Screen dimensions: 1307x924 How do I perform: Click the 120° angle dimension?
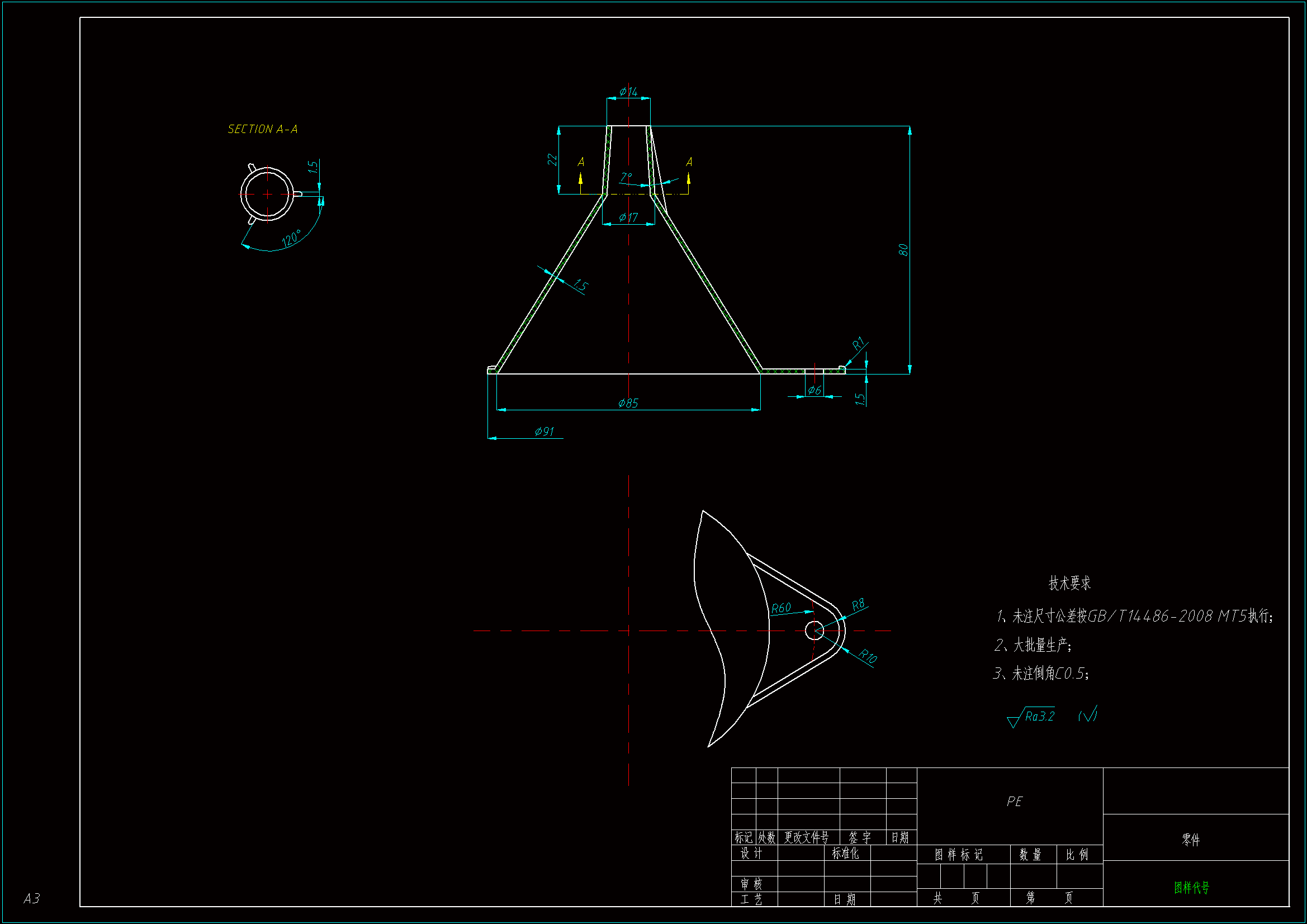tap(291, 238)
